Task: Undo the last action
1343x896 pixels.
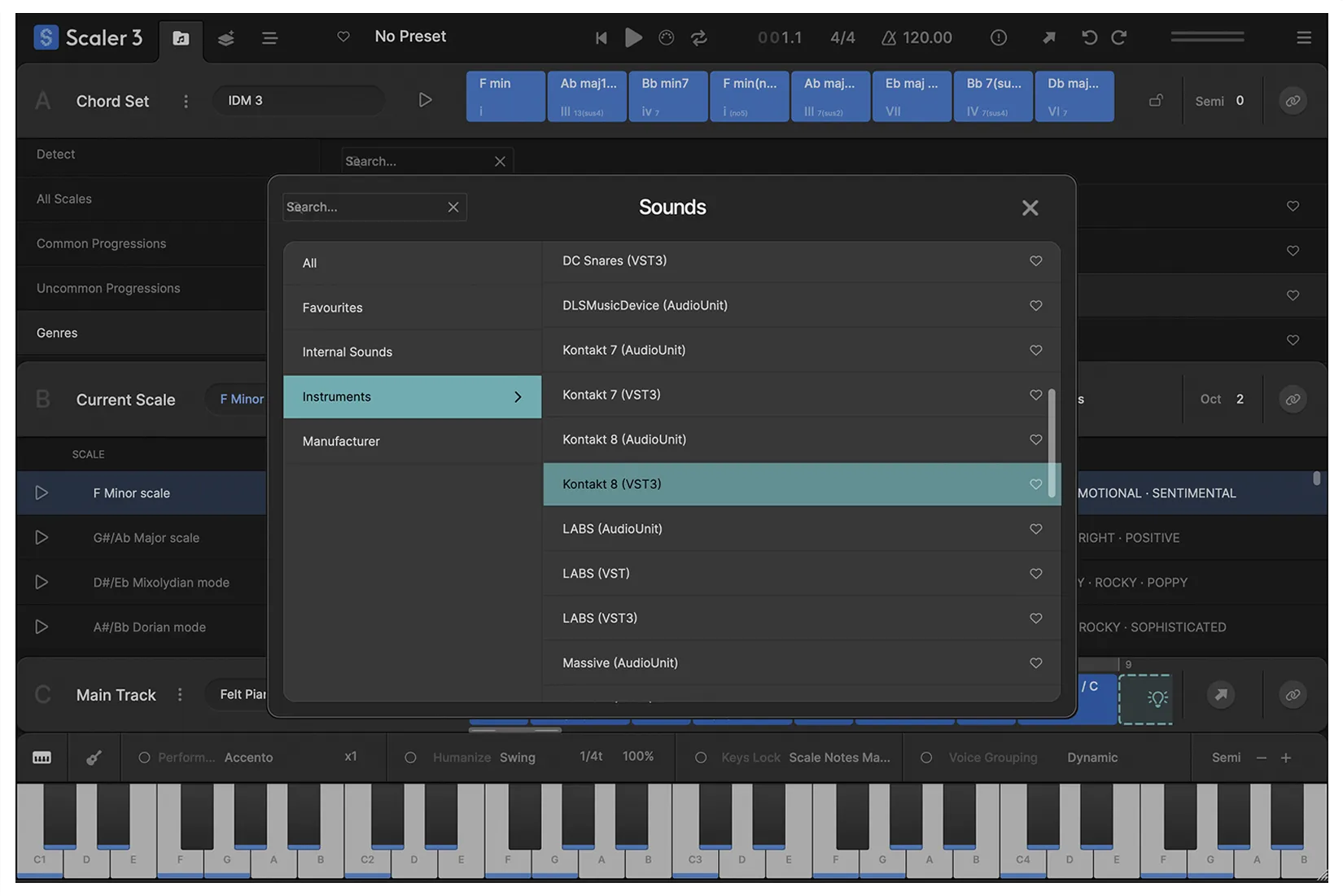Action: [x=1089, y=37]
